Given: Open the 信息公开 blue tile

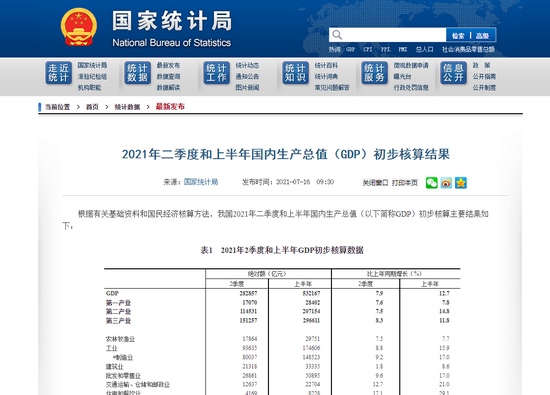Looking at the screenshot, I should (x=453, y=73).
